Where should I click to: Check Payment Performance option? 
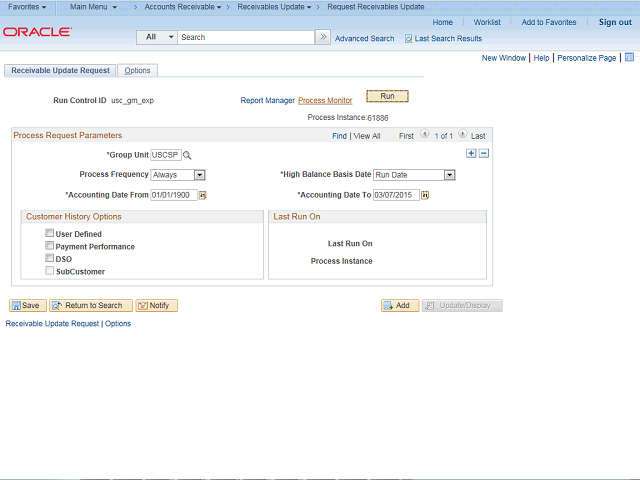[x=49, y=246]
